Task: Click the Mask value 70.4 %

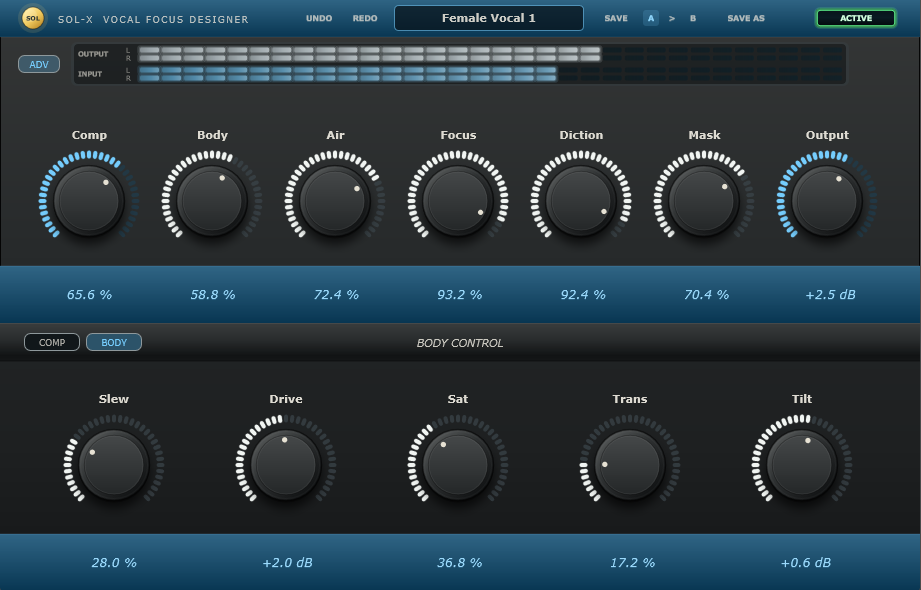Action: [x=706, y=294]
